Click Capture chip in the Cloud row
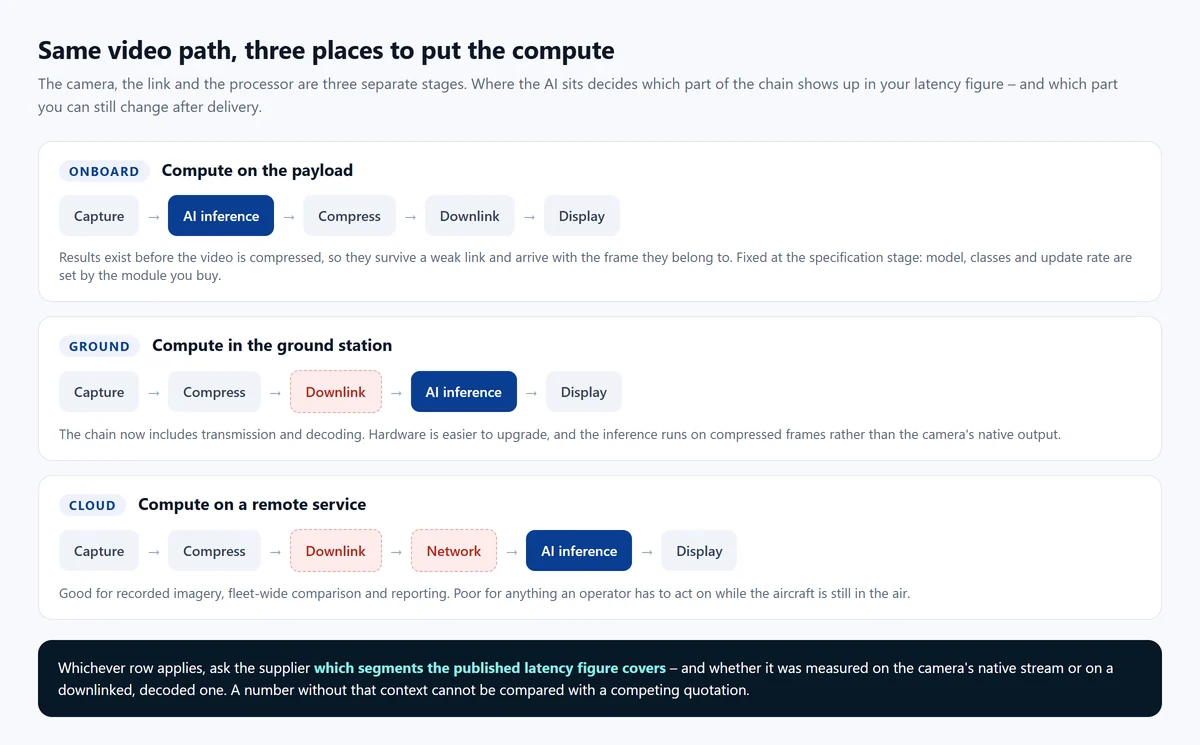 pyautogui.click(x=99, y=551)
